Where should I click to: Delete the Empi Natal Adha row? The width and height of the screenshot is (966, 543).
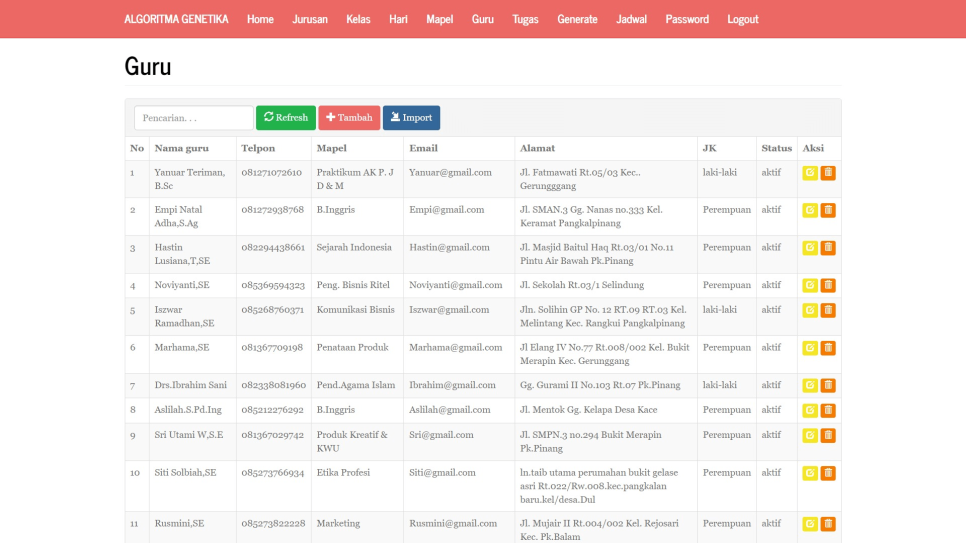pos(828,210)
